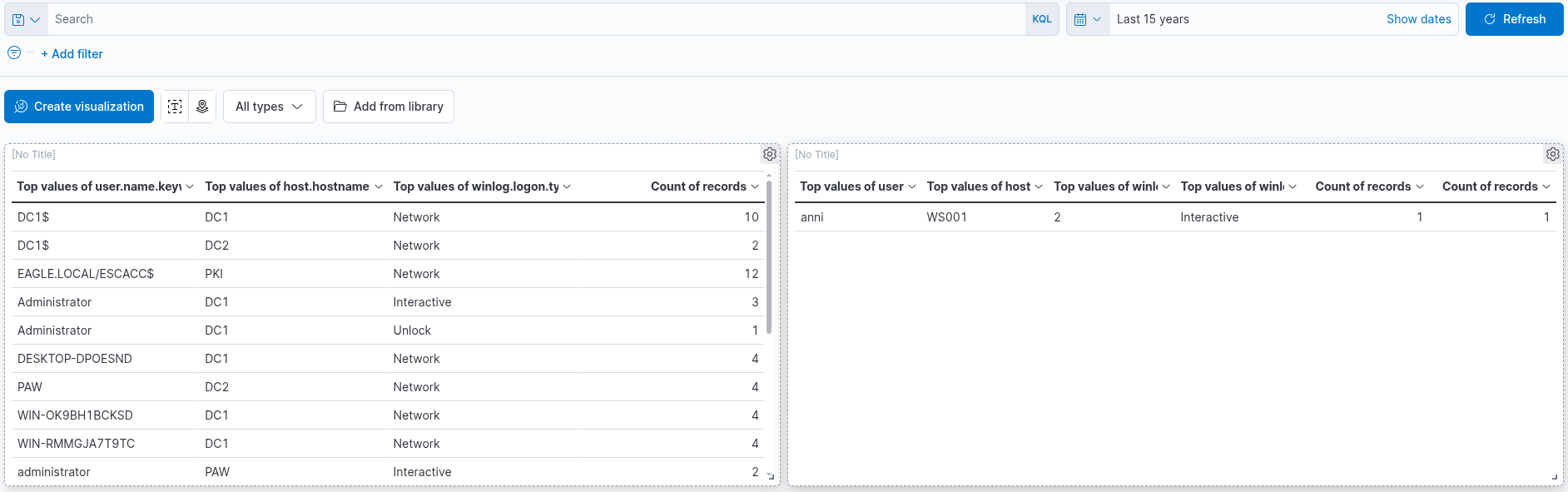Click the folder icon on Add from library
This screenshot has height=492, width=1568.
tap(340, 107)
